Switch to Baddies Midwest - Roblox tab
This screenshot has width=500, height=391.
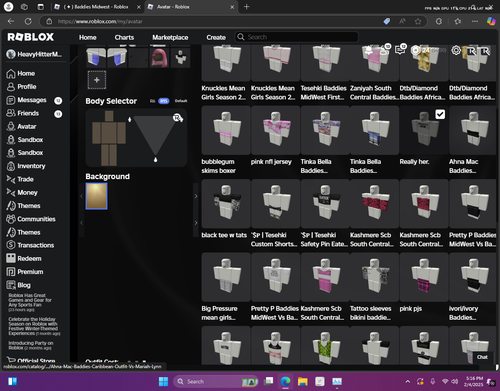coord(97,7)
